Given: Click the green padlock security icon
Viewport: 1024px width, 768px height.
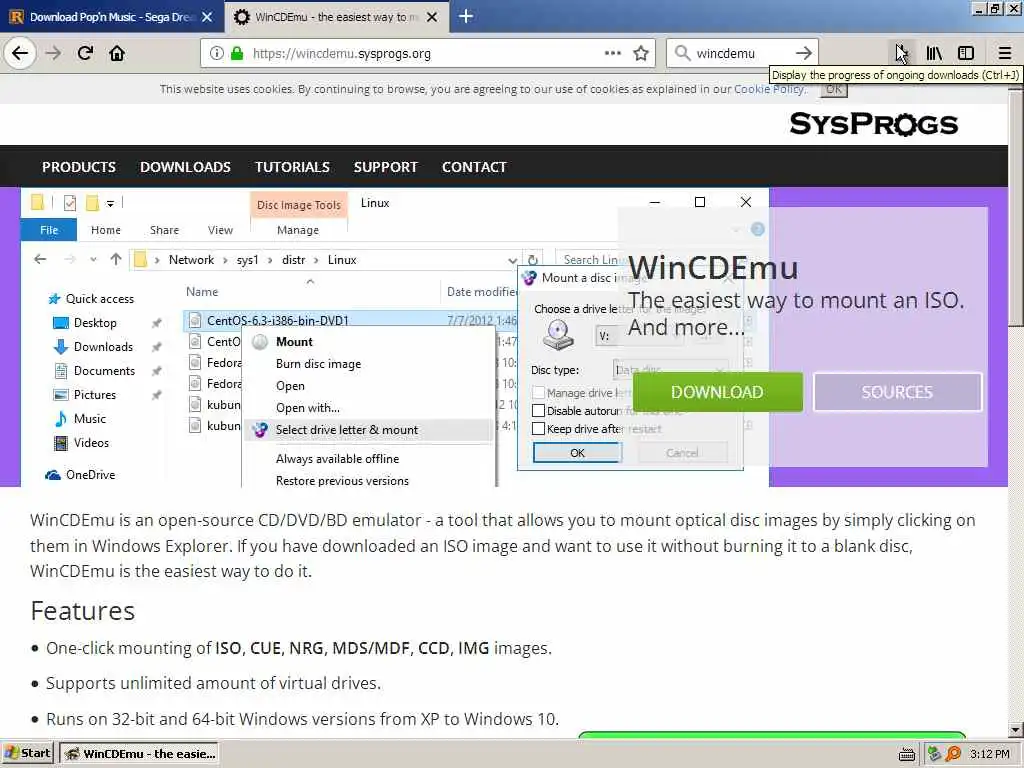Looking at the screenshot, I should 237,54.
